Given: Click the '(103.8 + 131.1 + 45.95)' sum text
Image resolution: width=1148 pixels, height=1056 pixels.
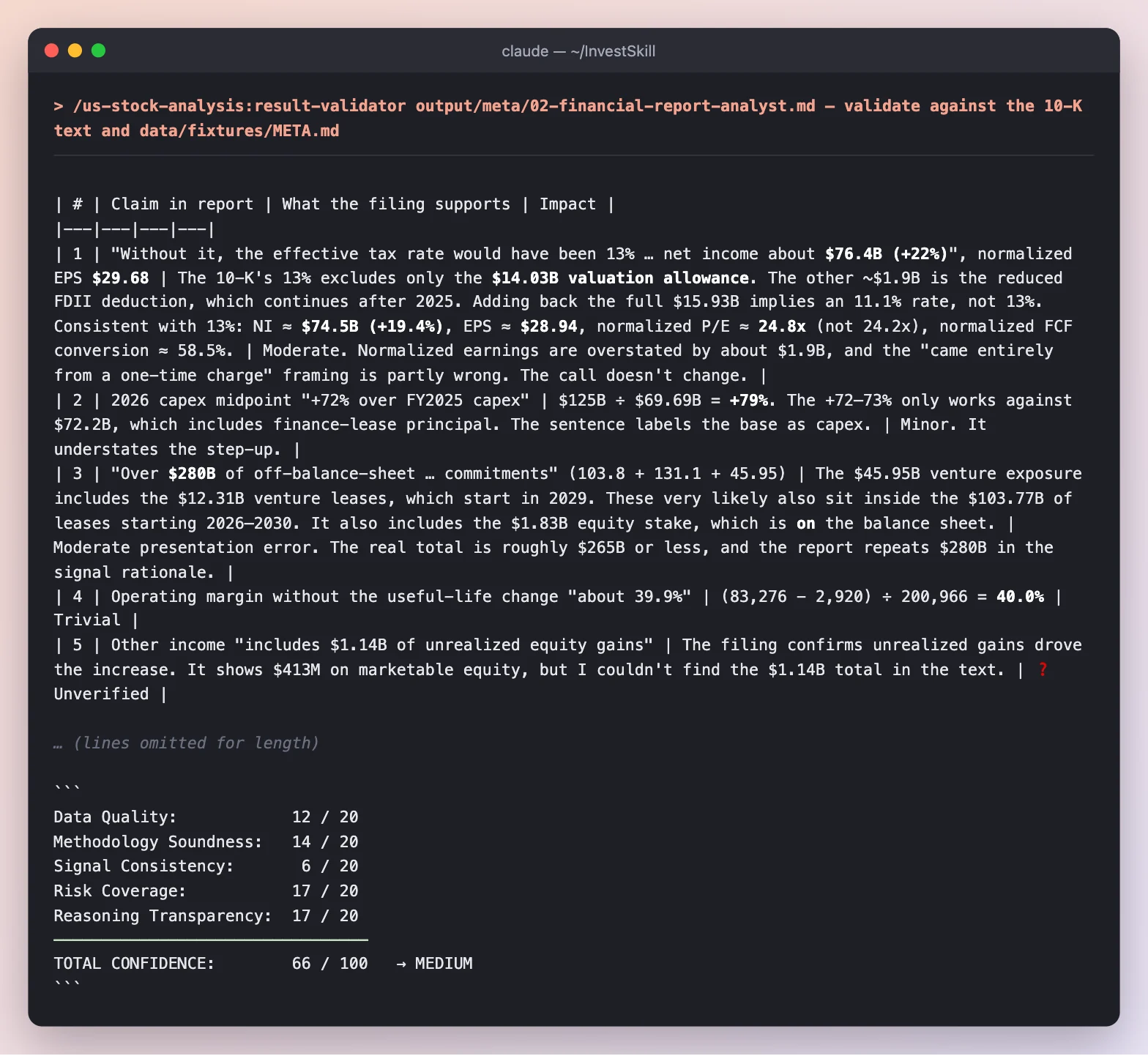Looking at the screenshot, I should tap(677, 474).
